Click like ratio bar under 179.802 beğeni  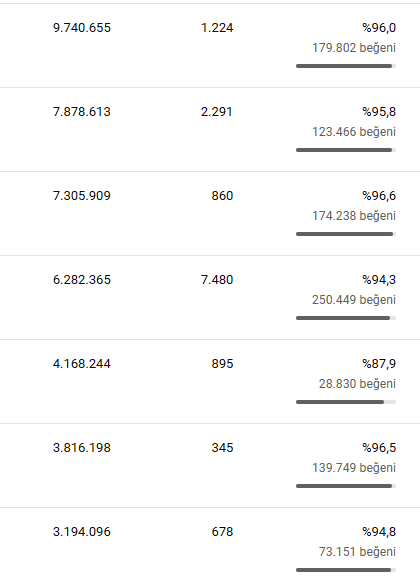[346, 66]
